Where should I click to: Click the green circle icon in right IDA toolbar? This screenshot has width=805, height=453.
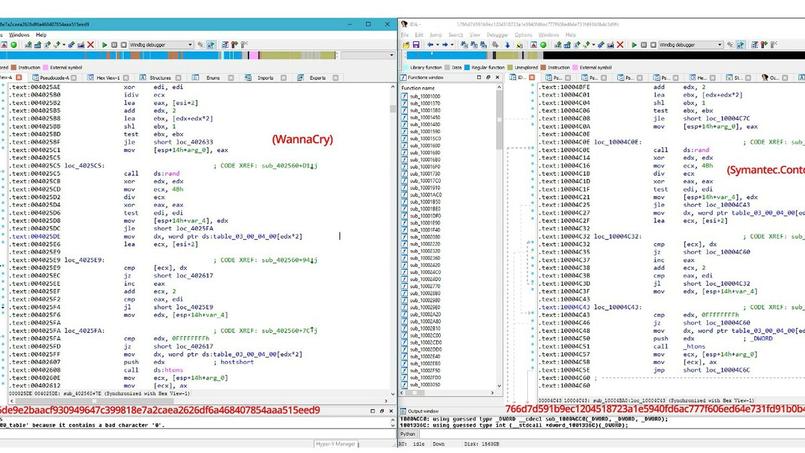[543, 45]
